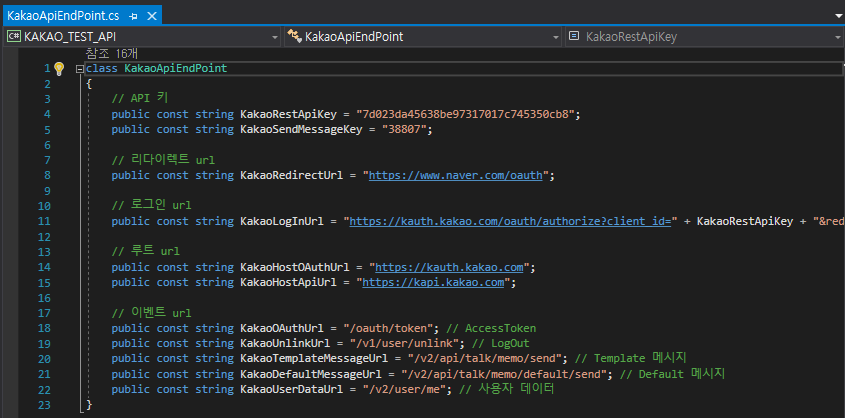Open the https://kauth.kakao.com link on line 14
The height and width of the screenshot is (418, 845).
(449, 267)
